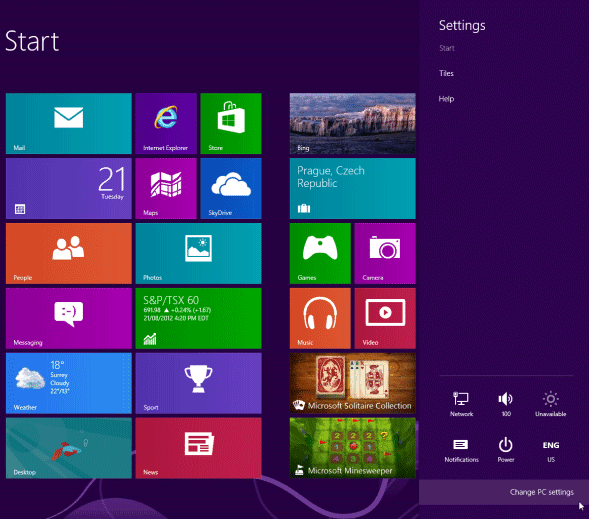Open the Maps tile
Viewport: 589px width, 519px height.
click(x=166, y=189)
